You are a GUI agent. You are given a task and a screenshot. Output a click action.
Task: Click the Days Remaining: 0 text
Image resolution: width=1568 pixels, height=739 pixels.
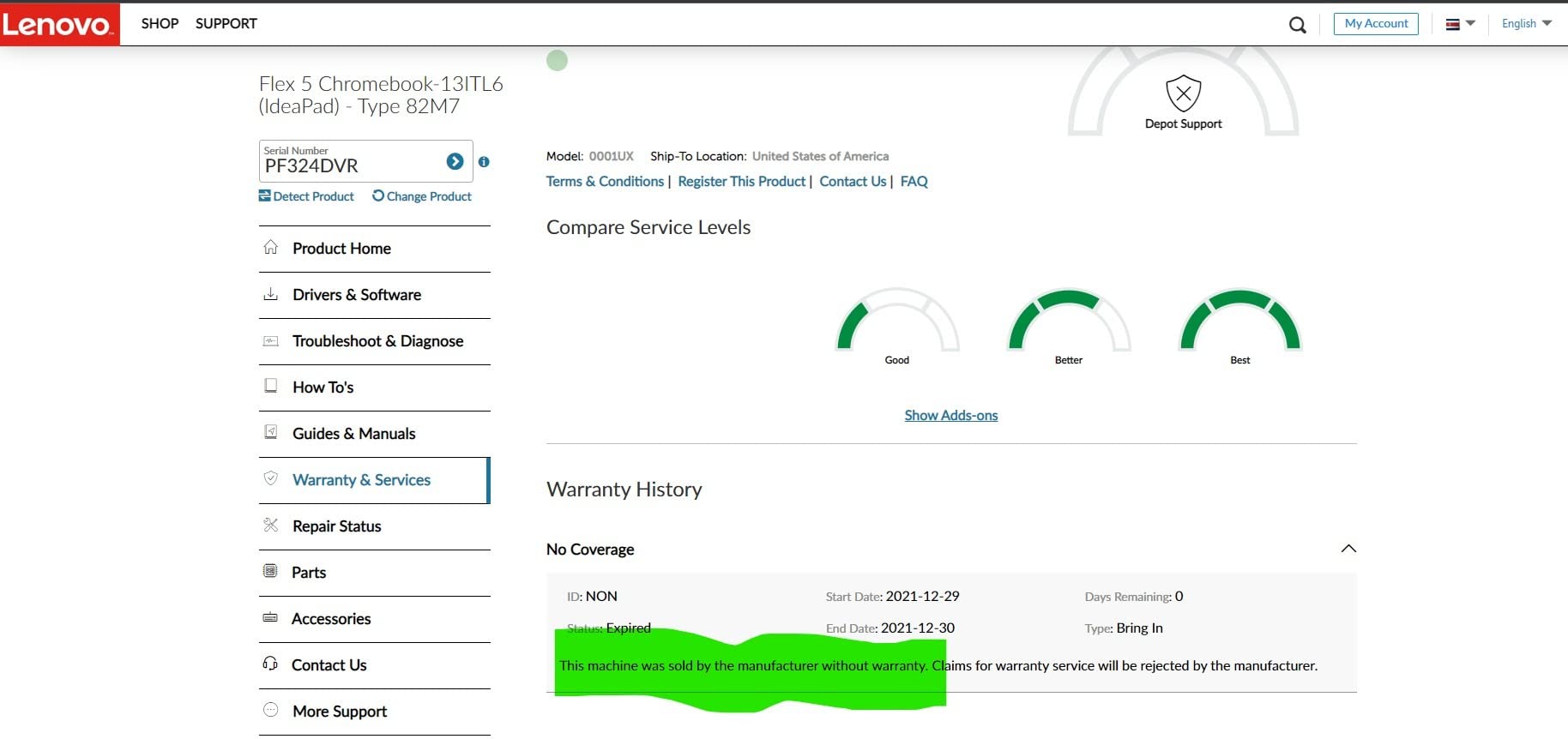pyautogui.click(x=1134, y=596)
